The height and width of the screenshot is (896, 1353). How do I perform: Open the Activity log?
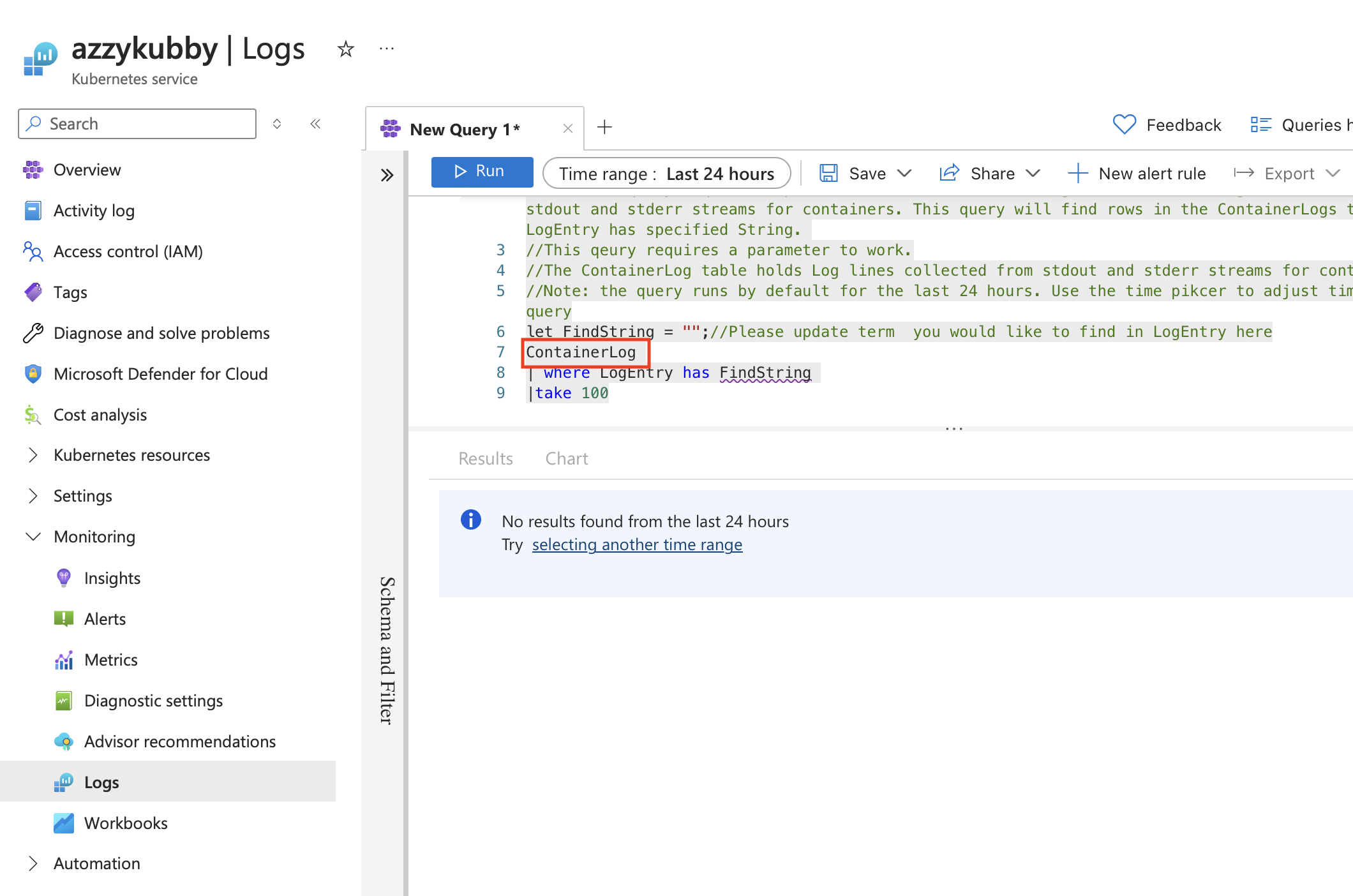pyautogui.click(x=94, y=211)
